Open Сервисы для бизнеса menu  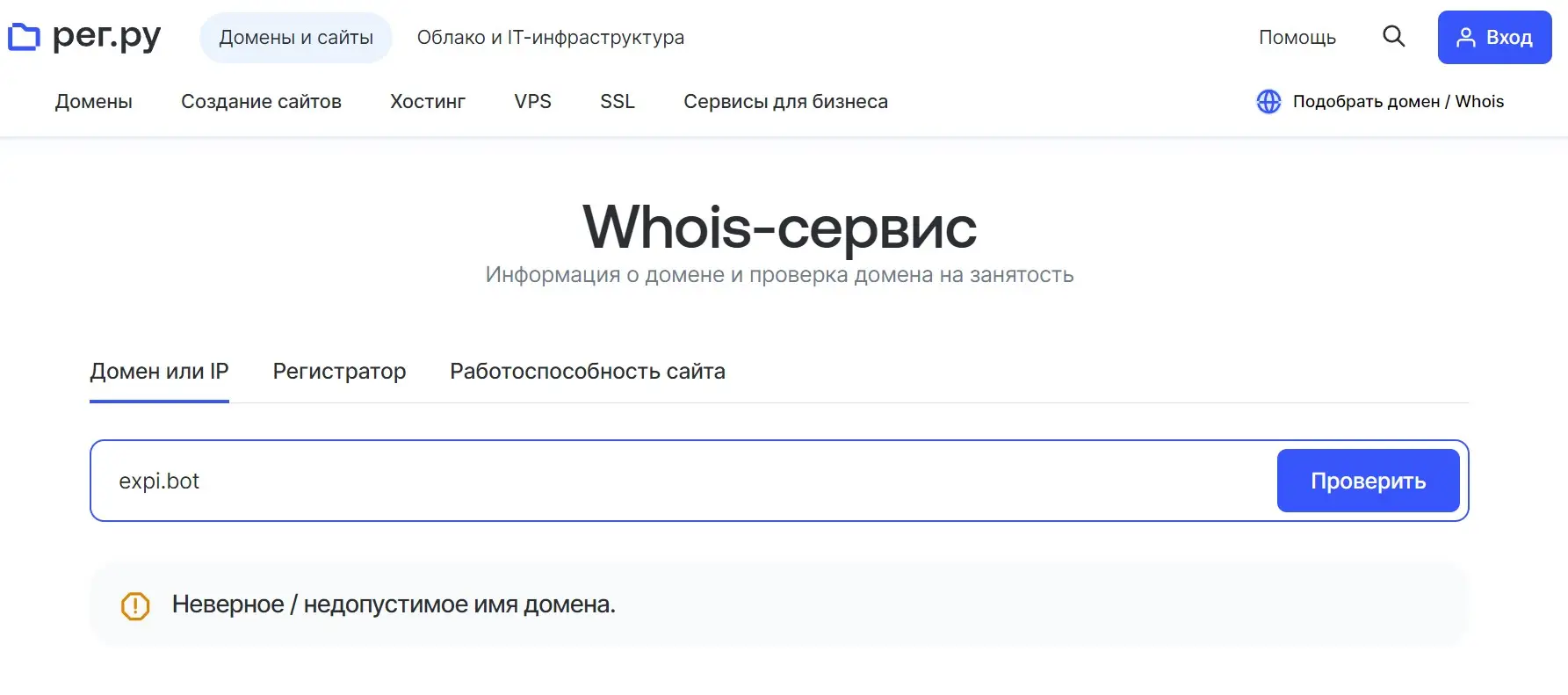pyautogui.click(x=785, y=102)
